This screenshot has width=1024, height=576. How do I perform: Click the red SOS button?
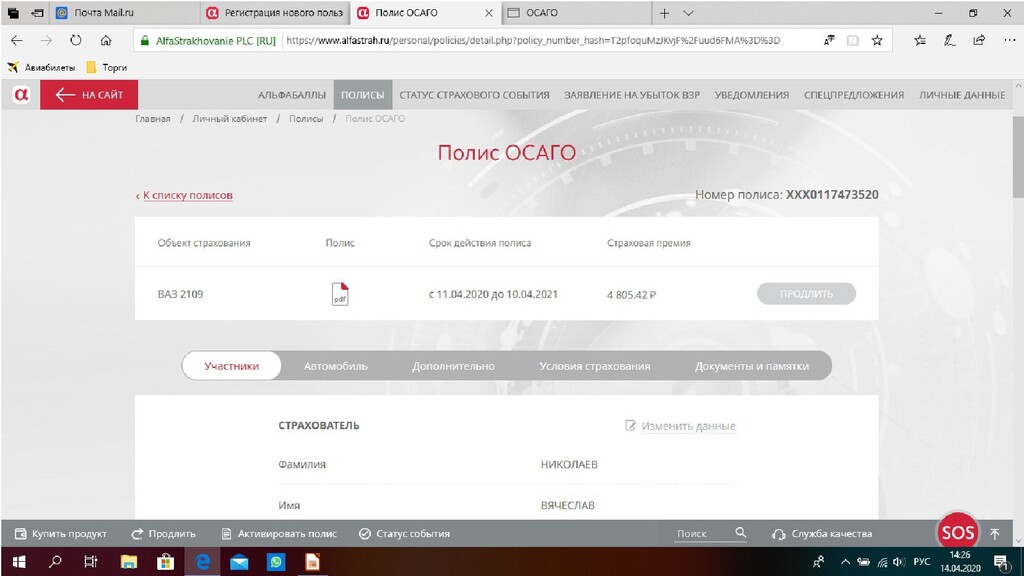(957, 533)
